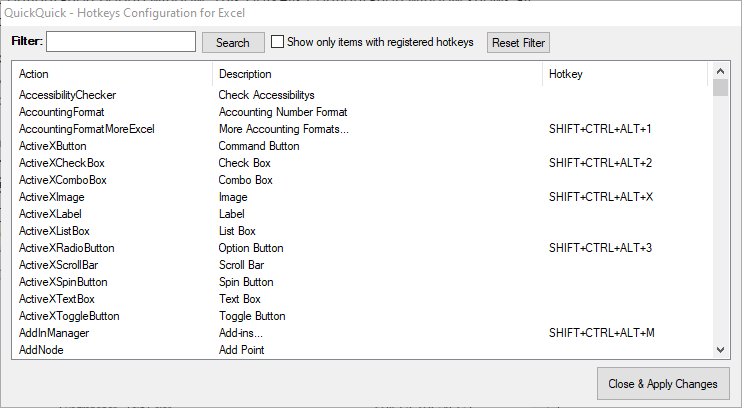Enable Show only items with registered hotkeys
The image size is (742, 408).
pos(278,42)
